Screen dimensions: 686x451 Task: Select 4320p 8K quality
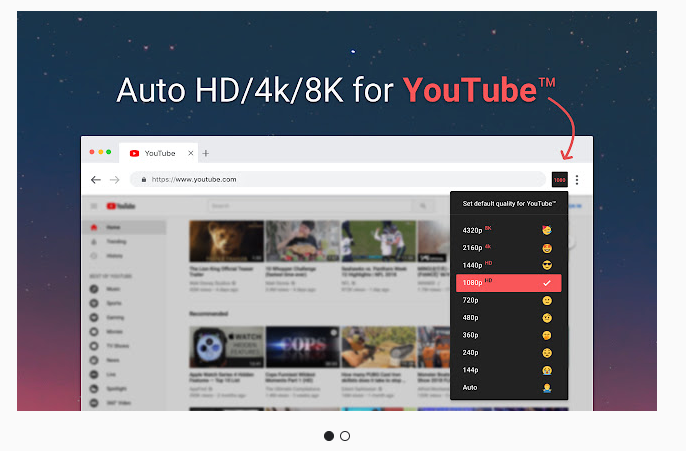[x=508, y=230]
